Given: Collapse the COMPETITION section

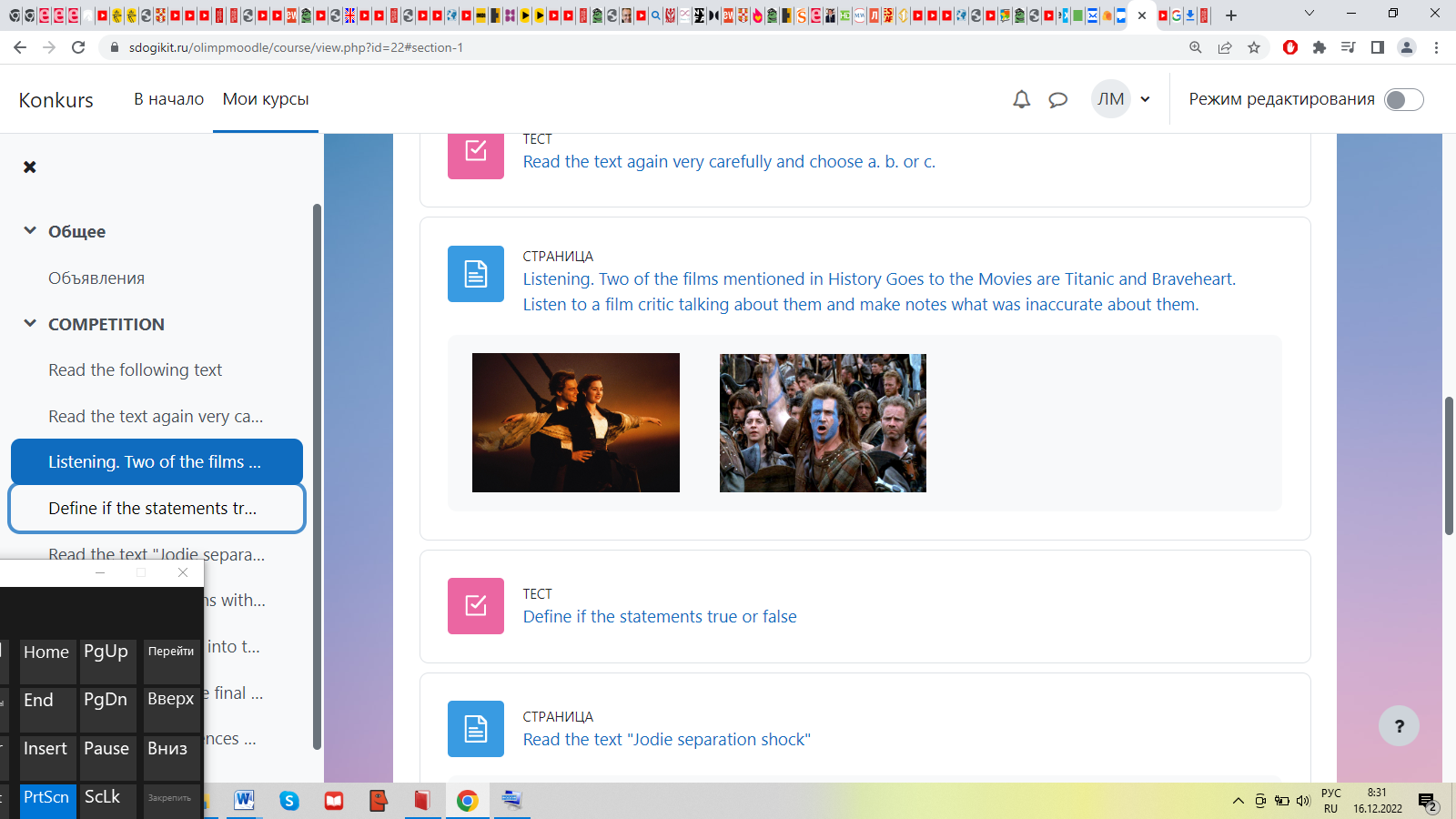Looking at the screenshot, I should (30, 324).
